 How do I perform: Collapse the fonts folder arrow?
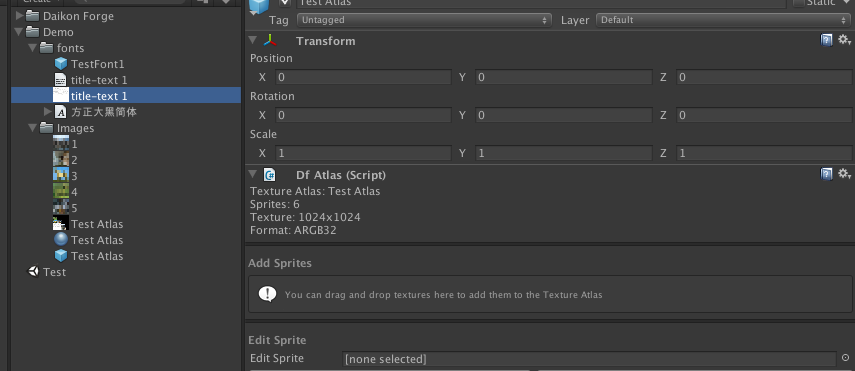click(34, 48)
